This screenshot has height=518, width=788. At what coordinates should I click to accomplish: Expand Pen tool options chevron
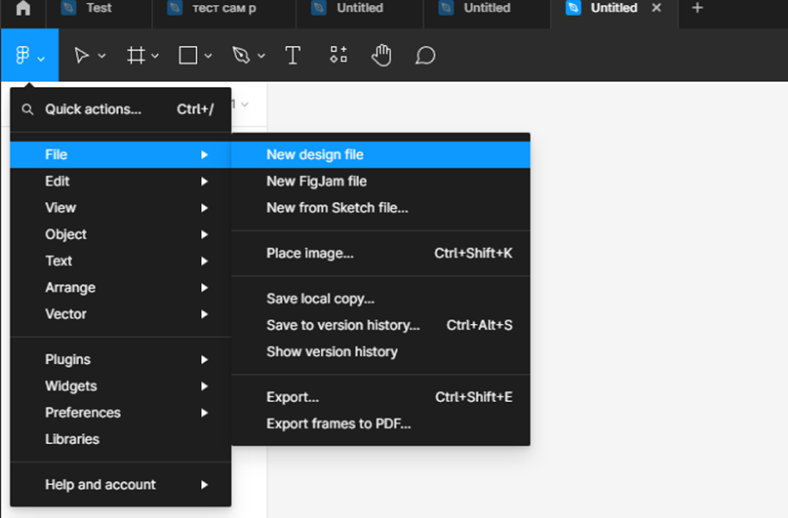click(261, 56)
